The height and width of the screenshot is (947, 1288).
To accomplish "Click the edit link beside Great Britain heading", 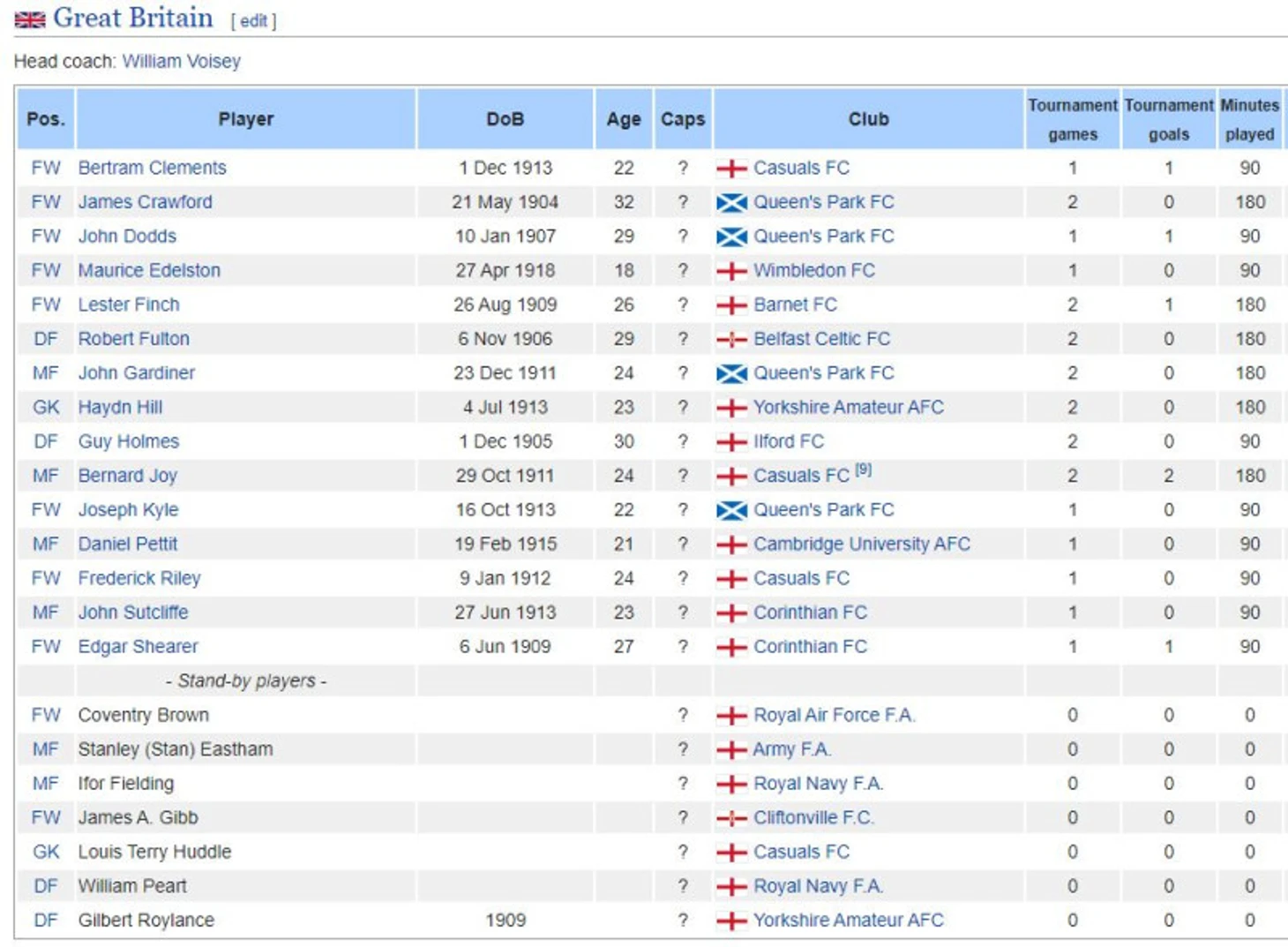I will (x=253, y=21).
